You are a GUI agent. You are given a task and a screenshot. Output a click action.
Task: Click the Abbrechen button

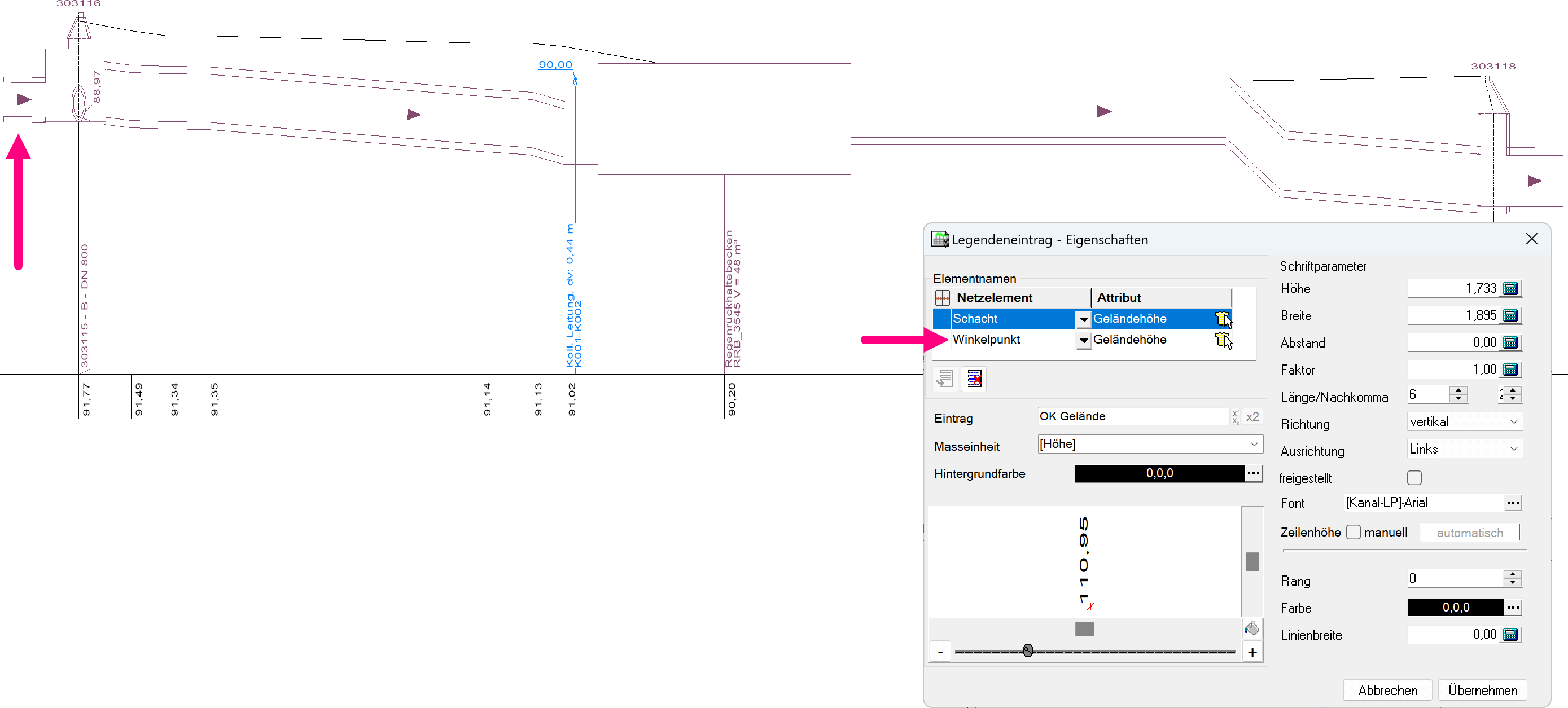[x=1387, y=691]
